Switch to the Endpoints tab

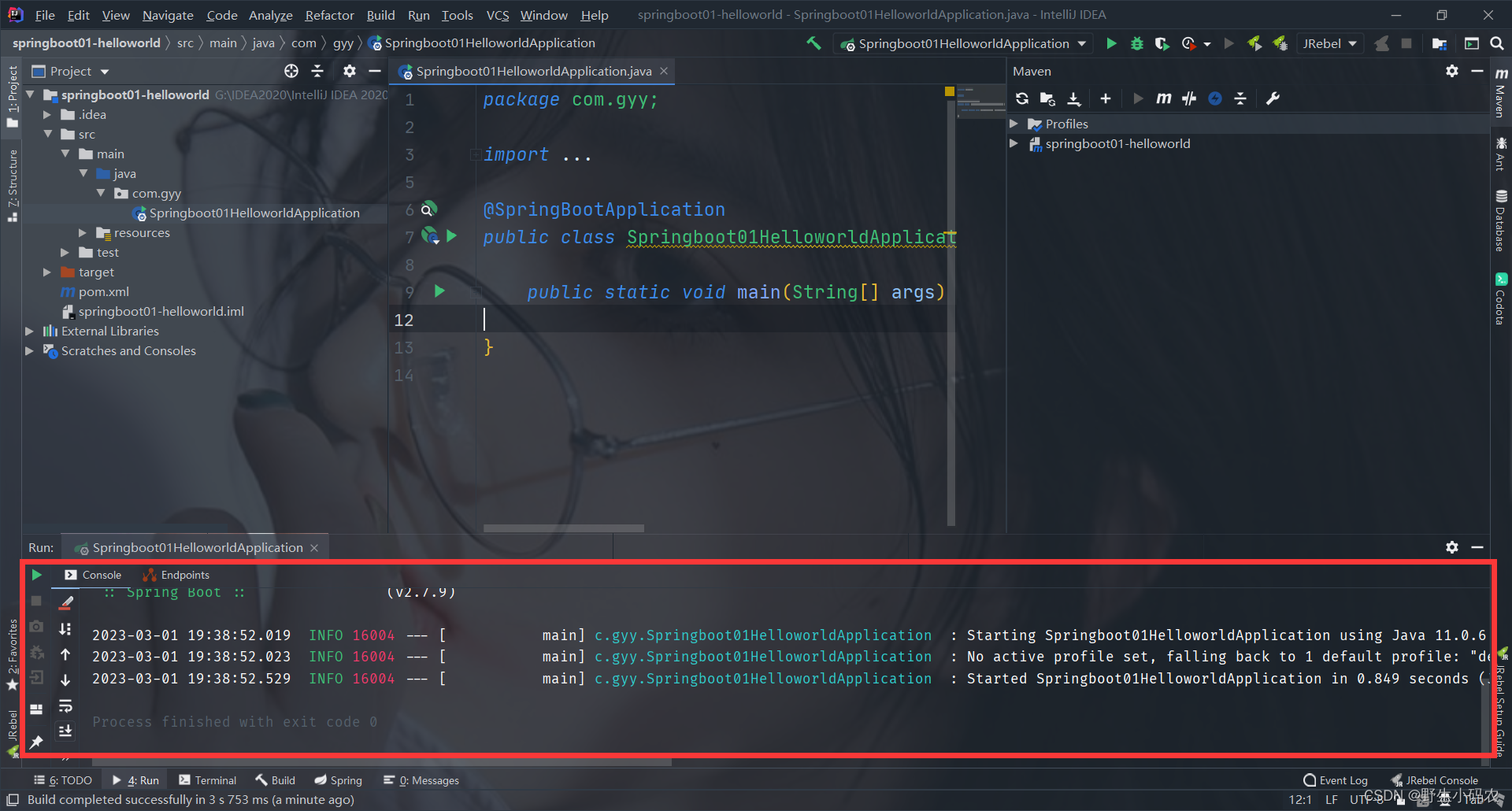176,575
